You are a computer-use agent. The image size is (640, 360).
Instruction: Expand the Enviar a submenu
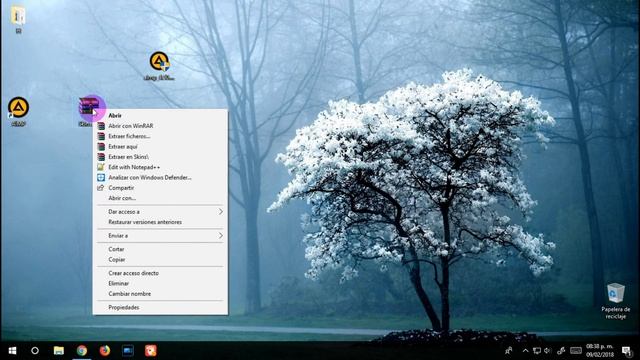tap(160, 236)
